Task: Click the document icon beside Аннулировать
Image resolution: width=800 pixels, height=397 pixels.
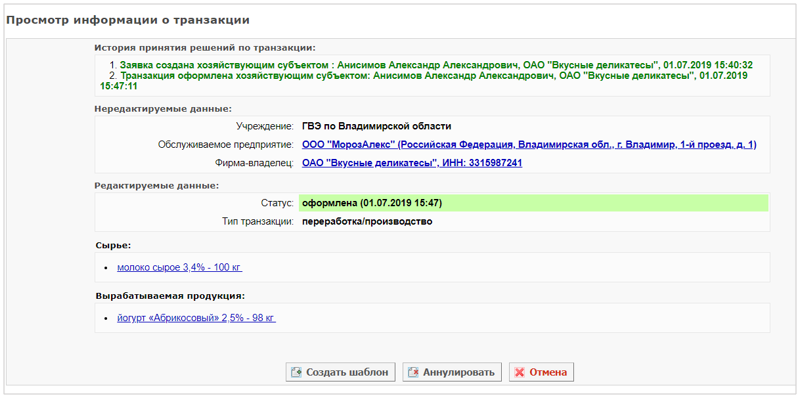Action: (x=413, y=372)
